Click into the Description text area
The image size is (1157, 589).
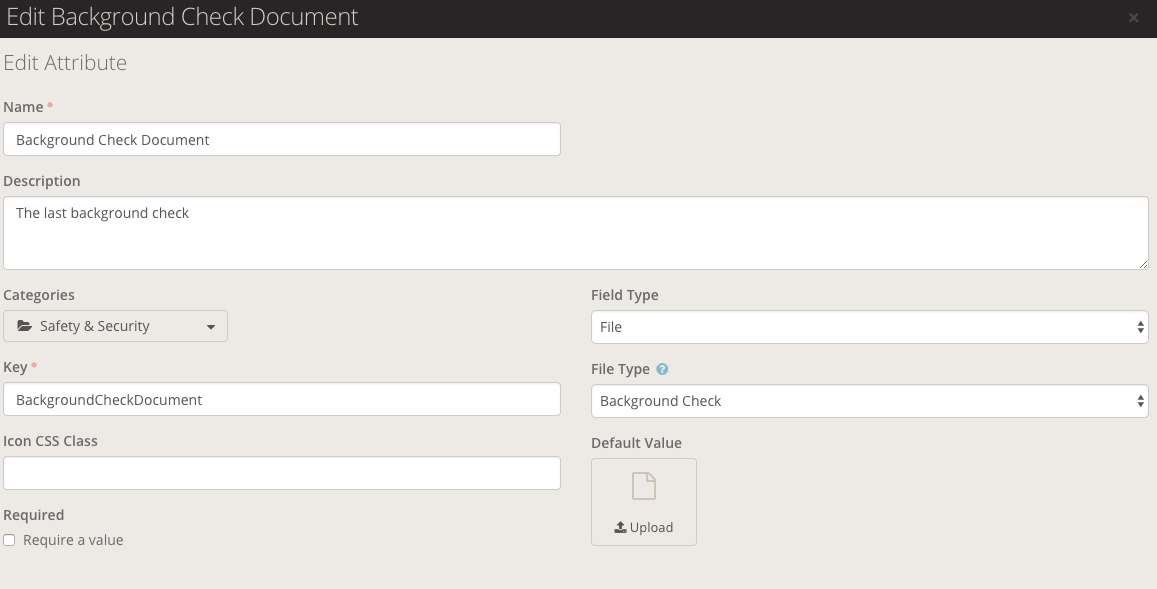(x=575, y=233)
